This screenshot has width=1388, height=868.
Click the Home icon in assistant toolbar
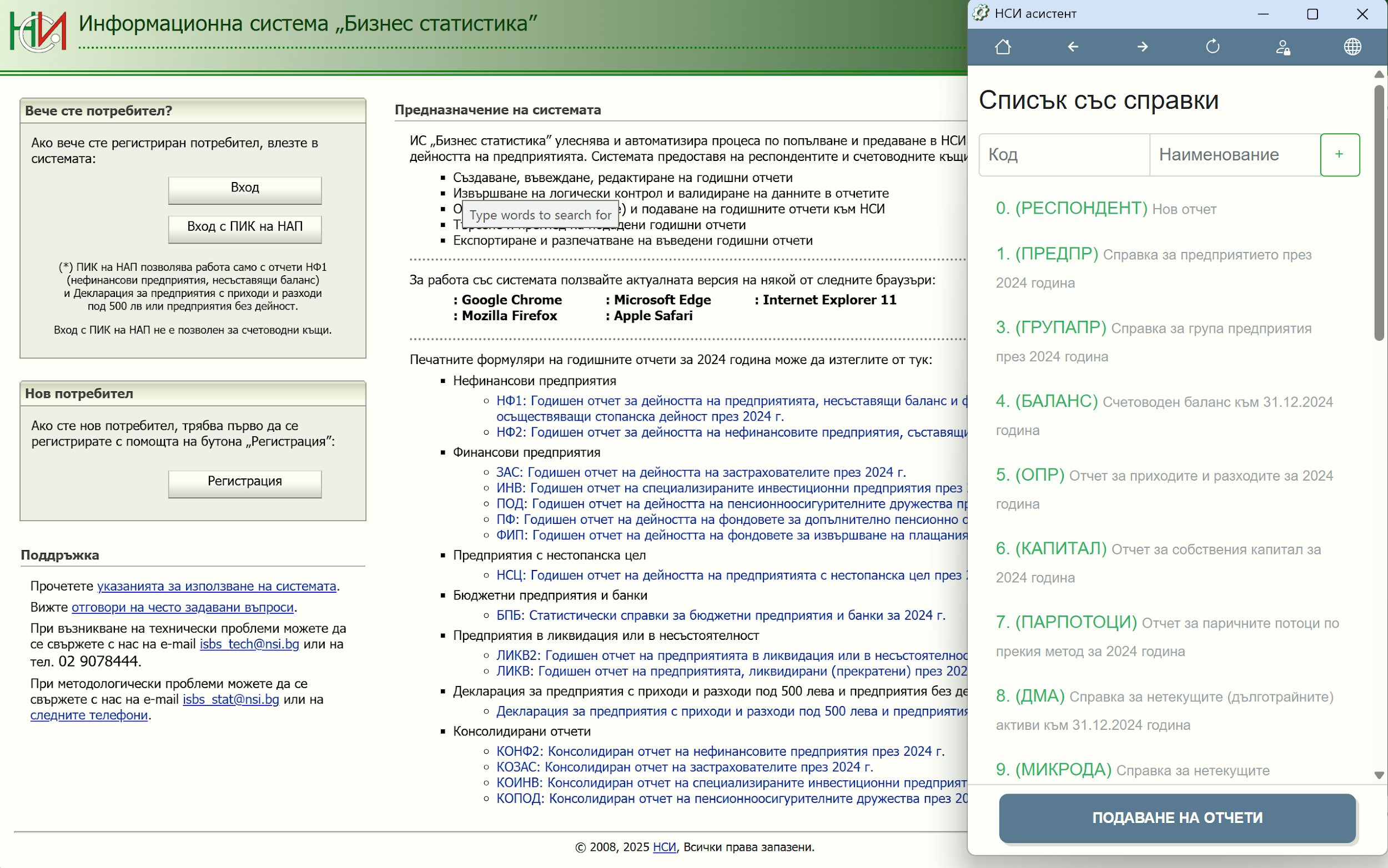coord(1003,47)
